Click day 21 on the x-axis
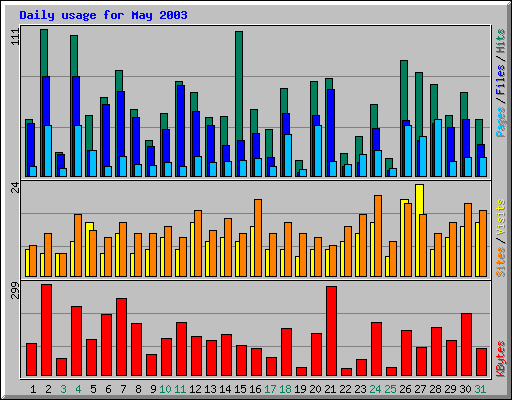Viewport: 512px width, 400px height. click(x=330, y=389)
